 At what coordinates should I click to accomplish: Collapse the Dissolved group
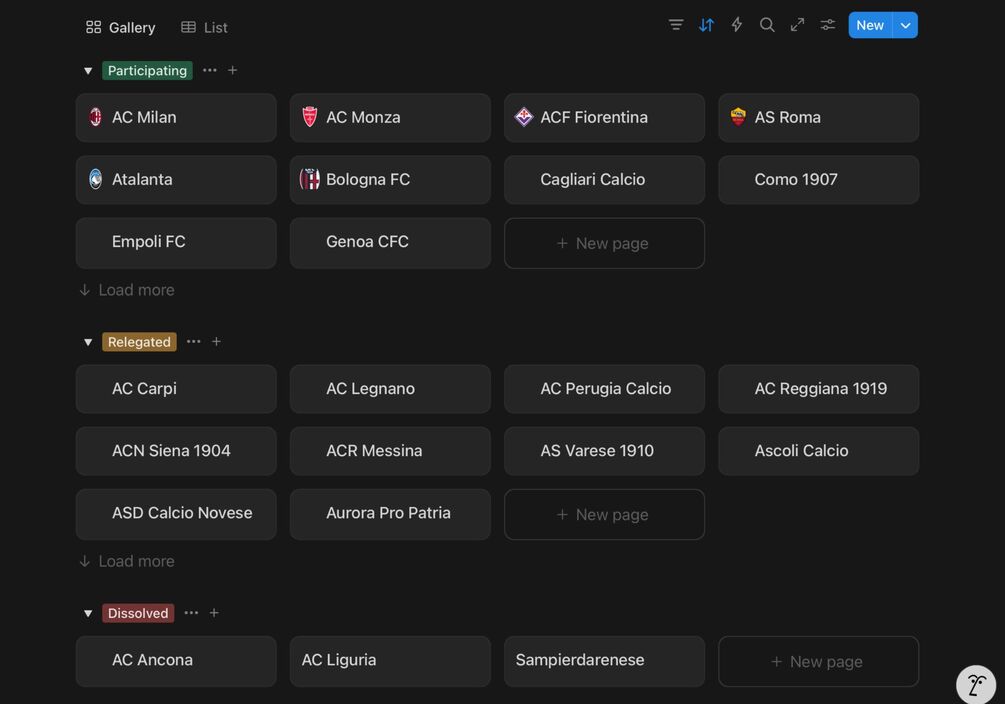coord(88,613)
